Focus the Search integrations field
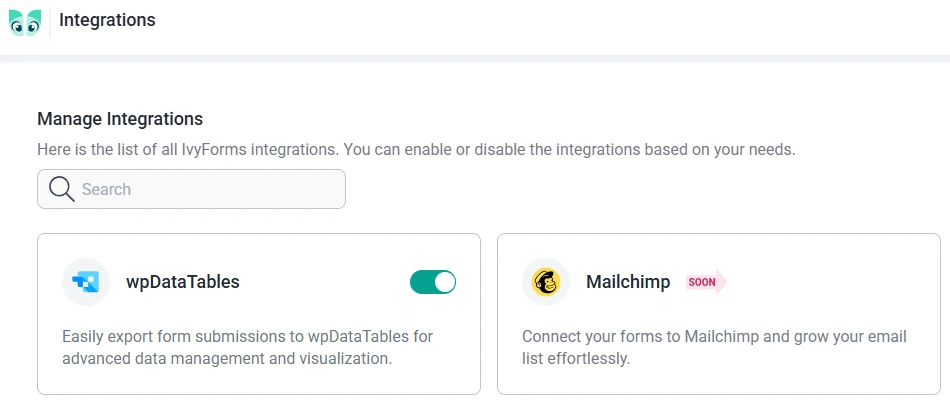 pyautogui.click(x=200, y=189)
